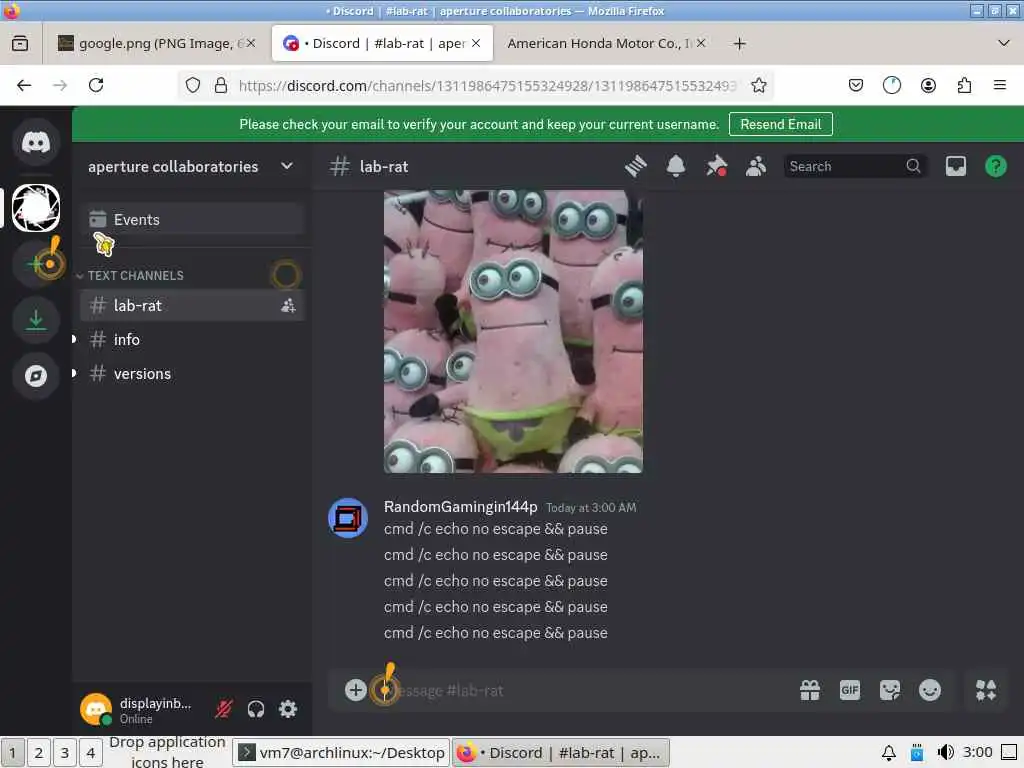
Task: Click the 3:00 Today timestamp
Action: click(591, 507)
